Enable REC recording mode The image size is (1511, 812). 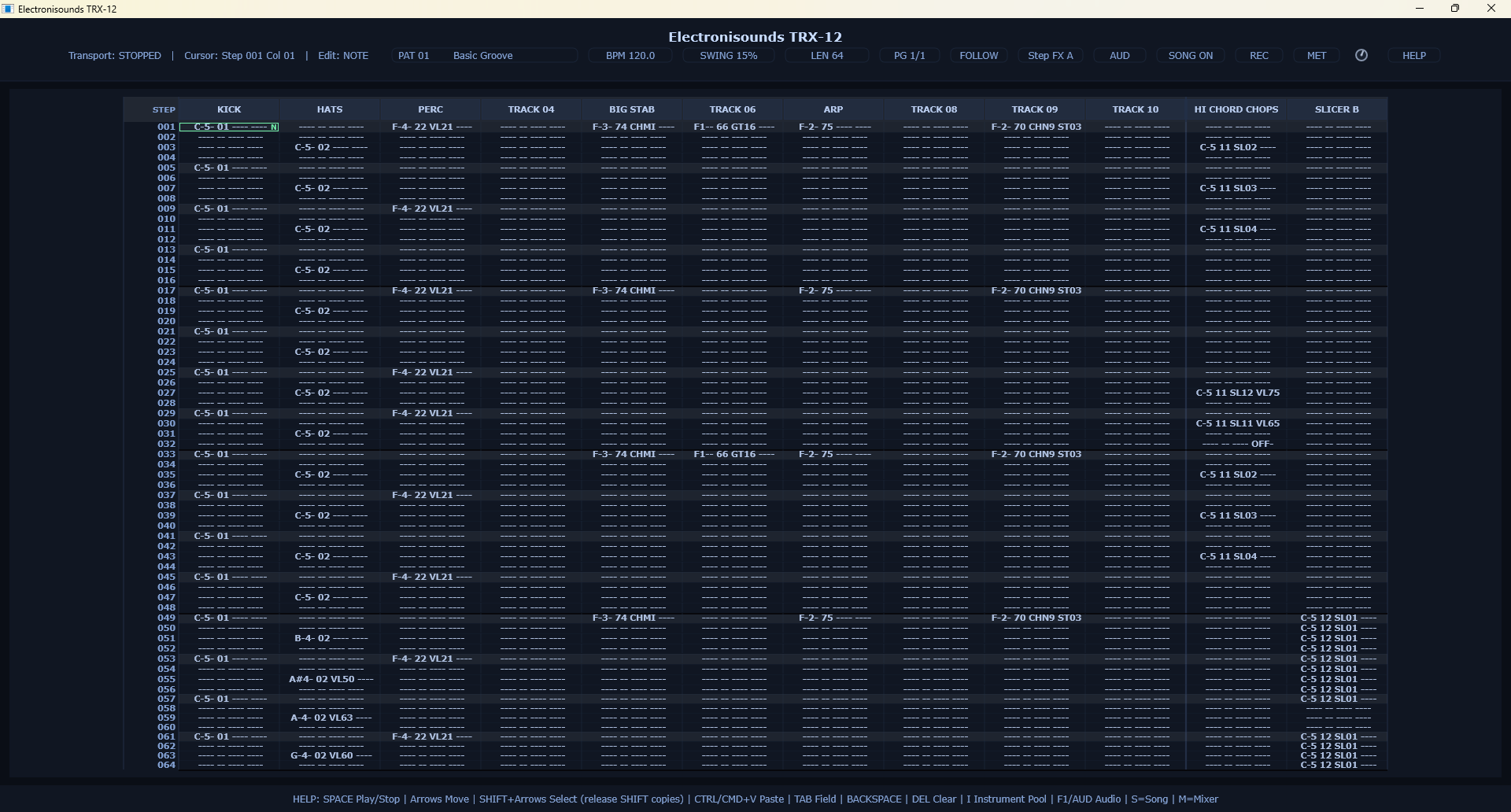1259,55
